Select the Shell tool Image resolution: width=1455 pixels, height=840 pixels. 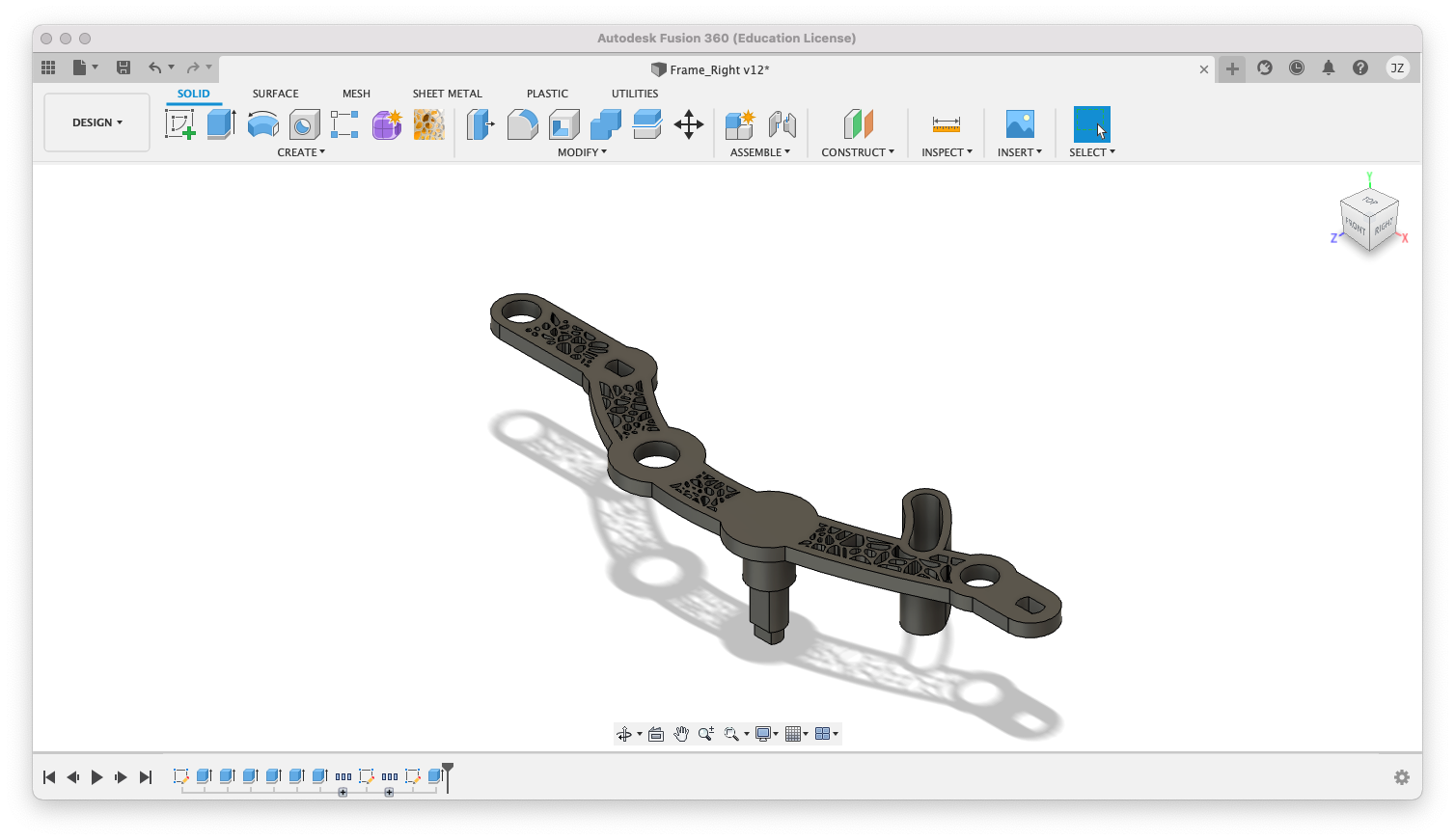564,124
